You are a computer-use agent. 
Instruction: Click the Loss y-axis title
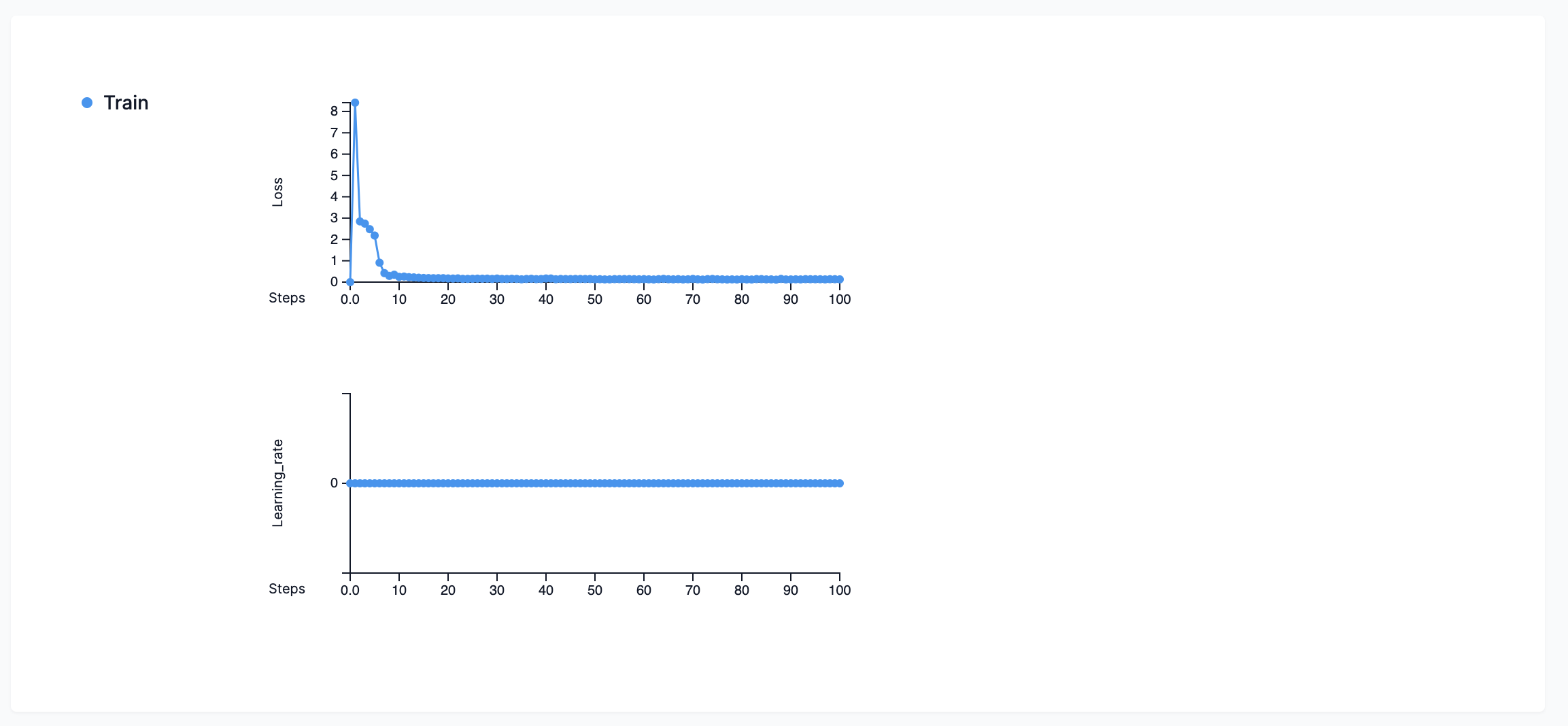tap(277, 192)
